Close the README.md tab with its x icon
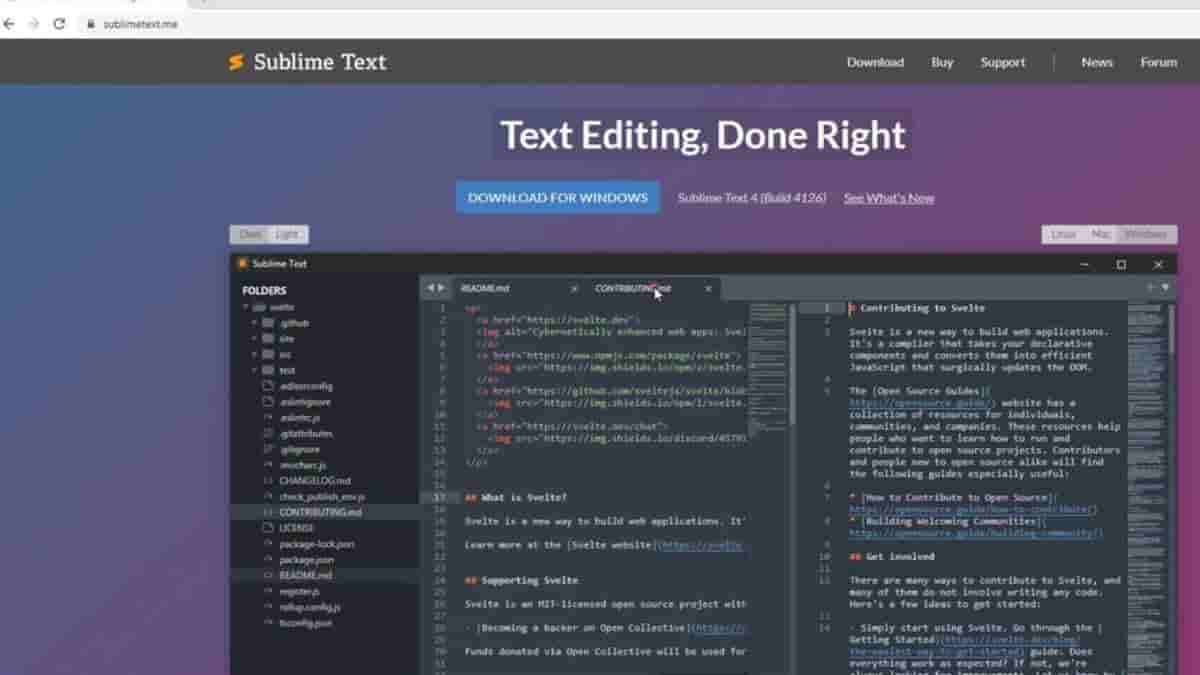The image size is (1200, 675). (x=573, y=288)
